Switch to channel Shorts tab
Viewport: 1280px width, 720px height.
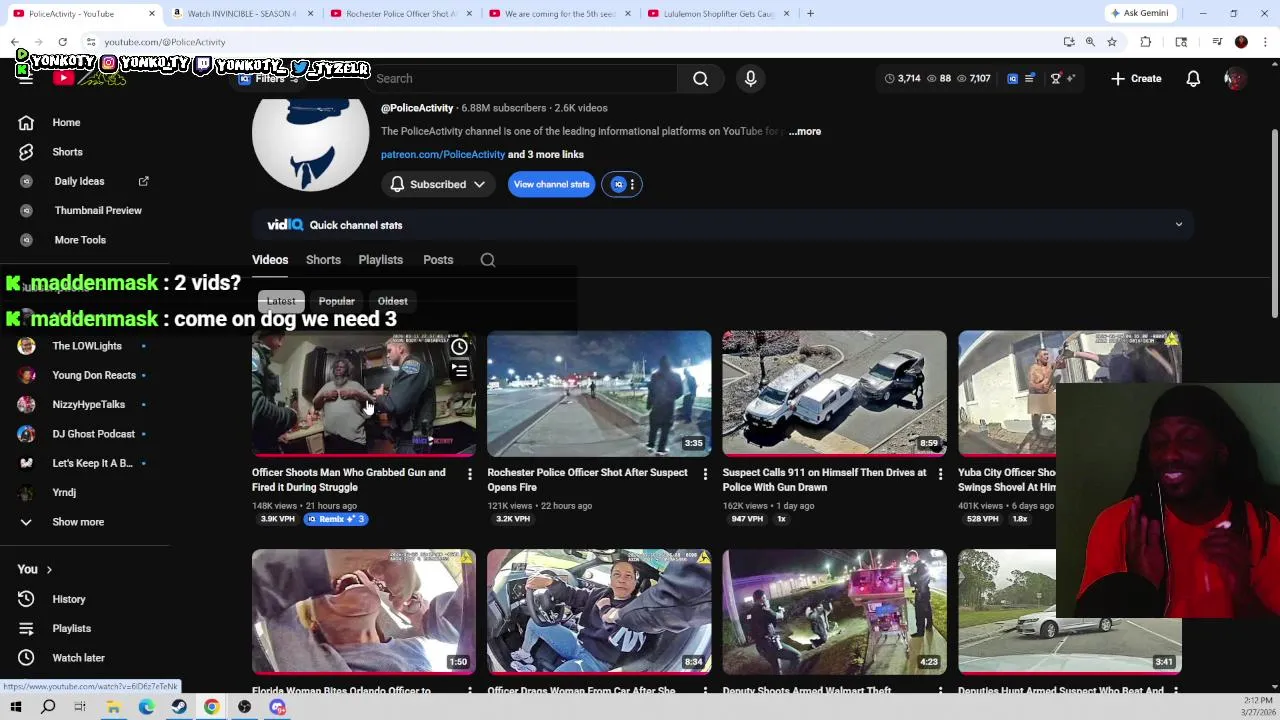[x=323, y=260]
